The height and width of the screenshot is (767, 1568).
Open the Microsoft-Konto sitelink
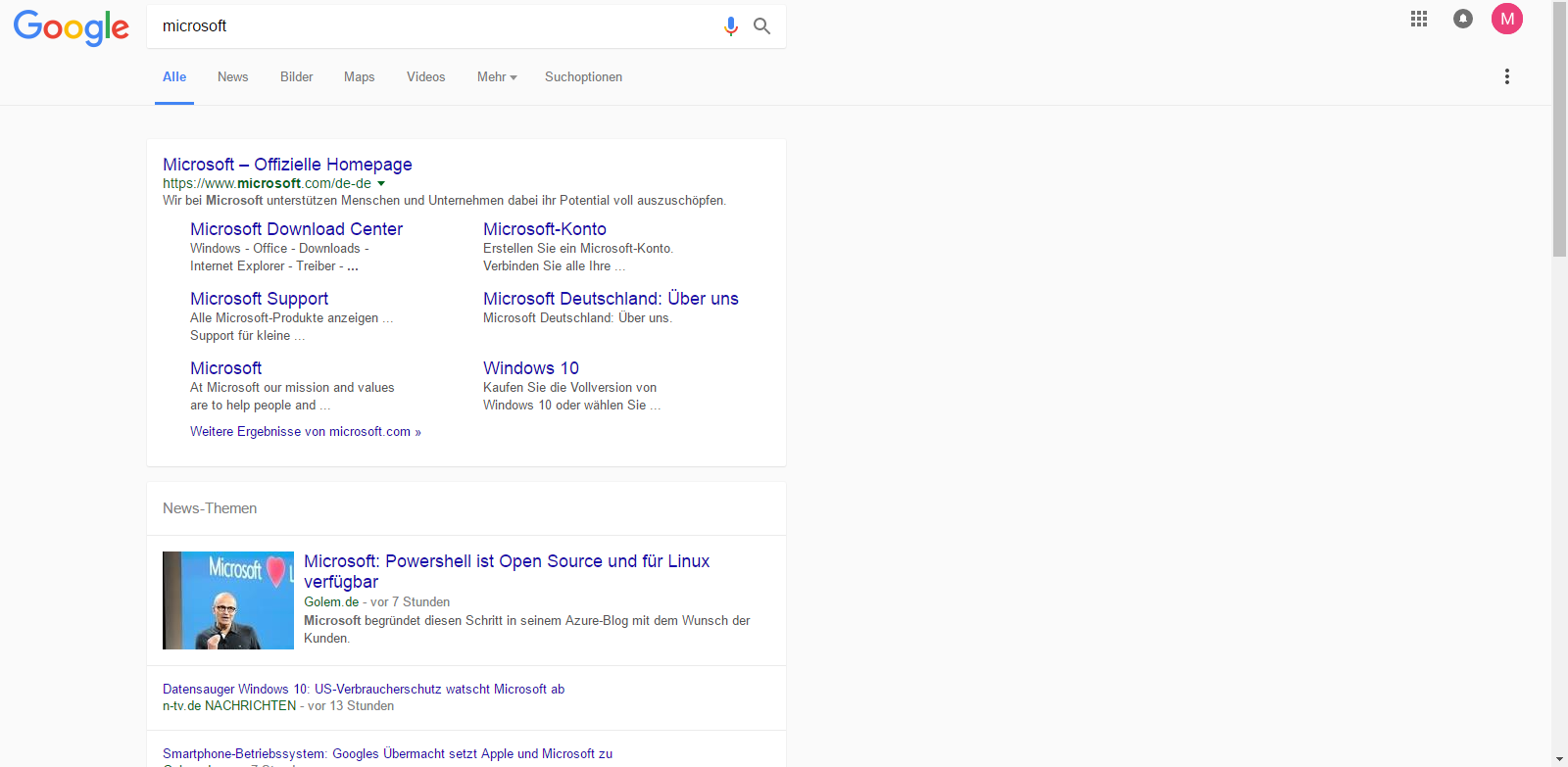pos(545,229)
